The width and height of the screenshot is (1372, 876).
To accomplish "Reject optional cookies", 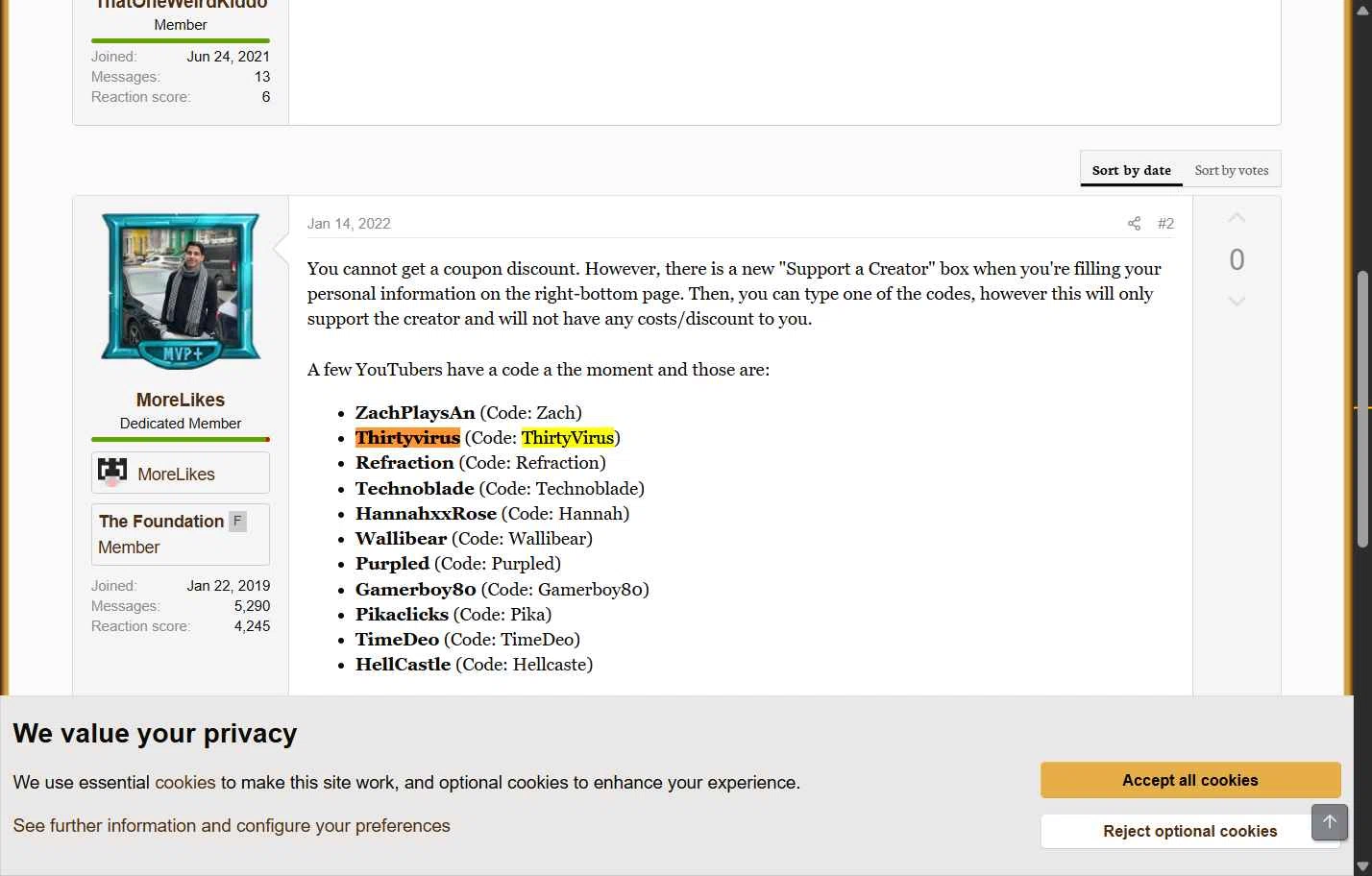I will click(1190, 831).
